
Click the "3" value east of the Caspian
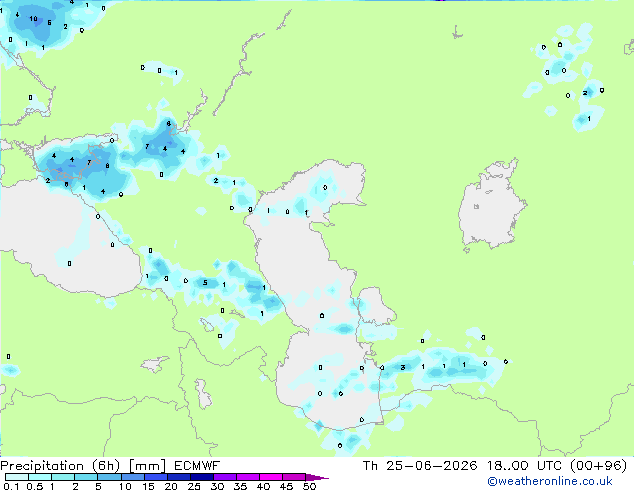pos(402,368)
